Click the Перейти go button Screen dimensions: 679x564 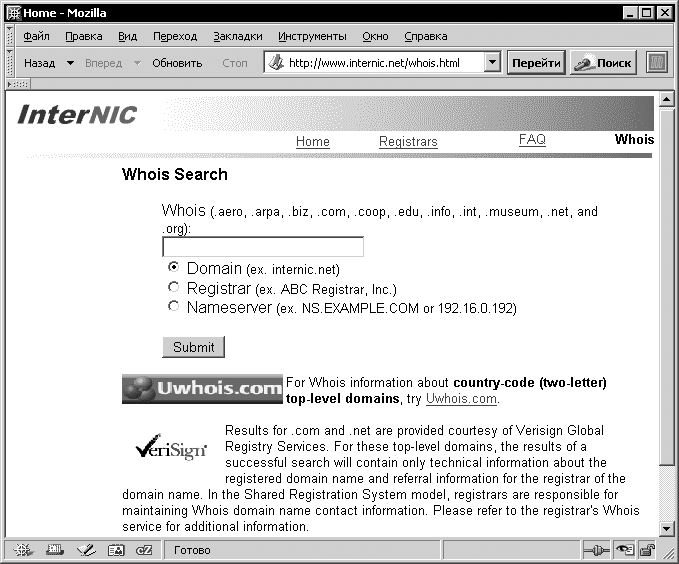point(536,63)
